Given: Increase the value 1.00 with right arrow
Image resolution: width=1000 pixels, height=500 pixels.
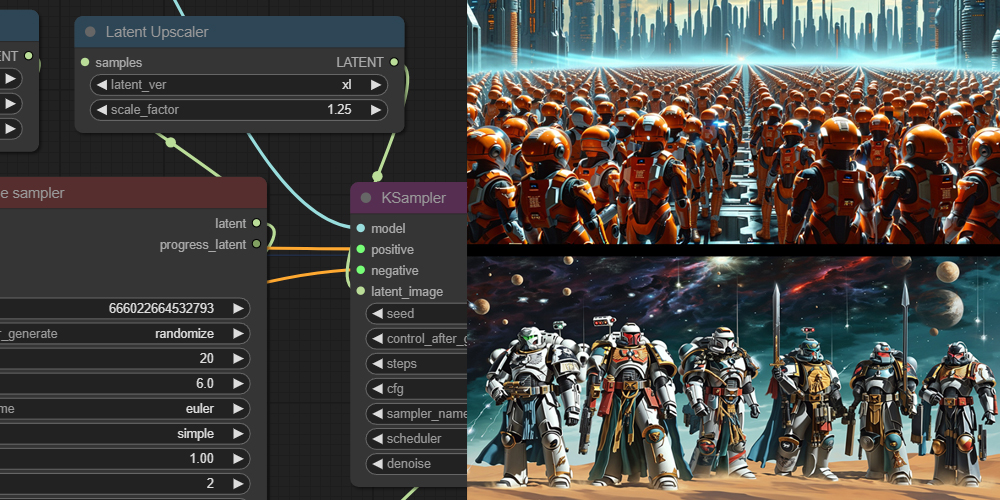Looking at the screenshot, I should coord(239,459).
